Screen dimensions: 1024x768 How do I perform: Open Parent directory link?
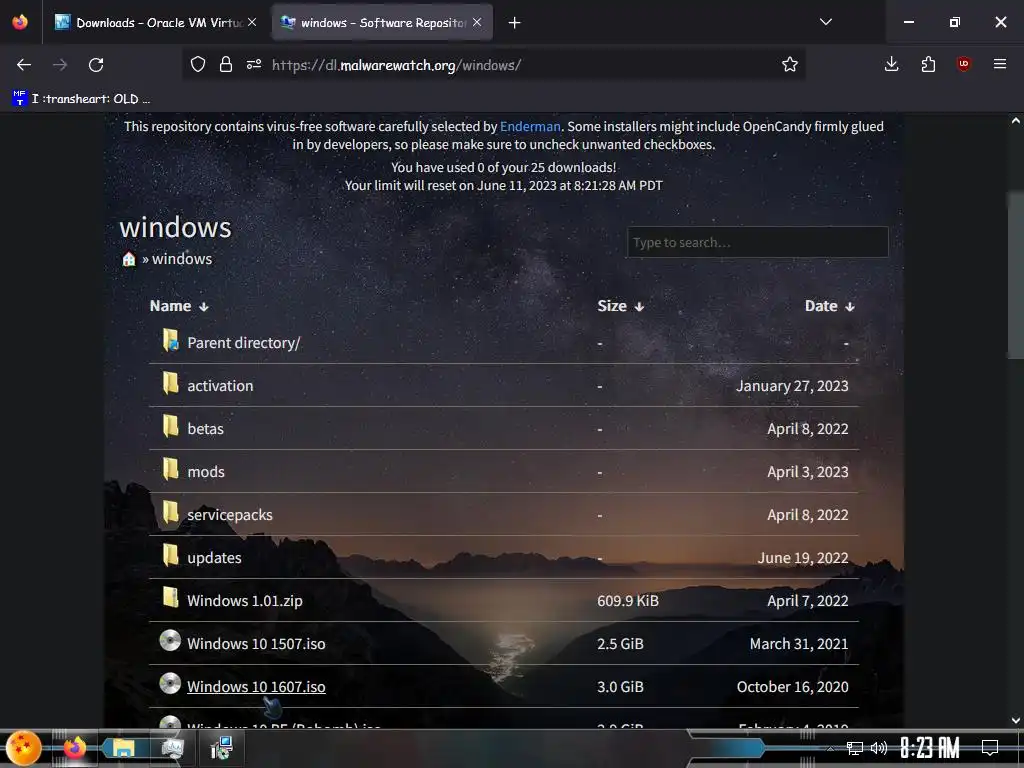(x=244, y=343)
